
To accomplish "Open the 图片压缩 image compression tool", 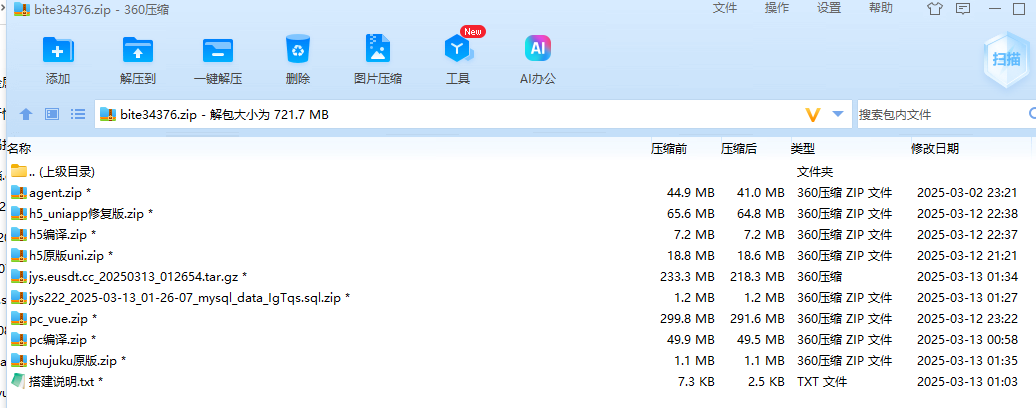I will (378, 50).
